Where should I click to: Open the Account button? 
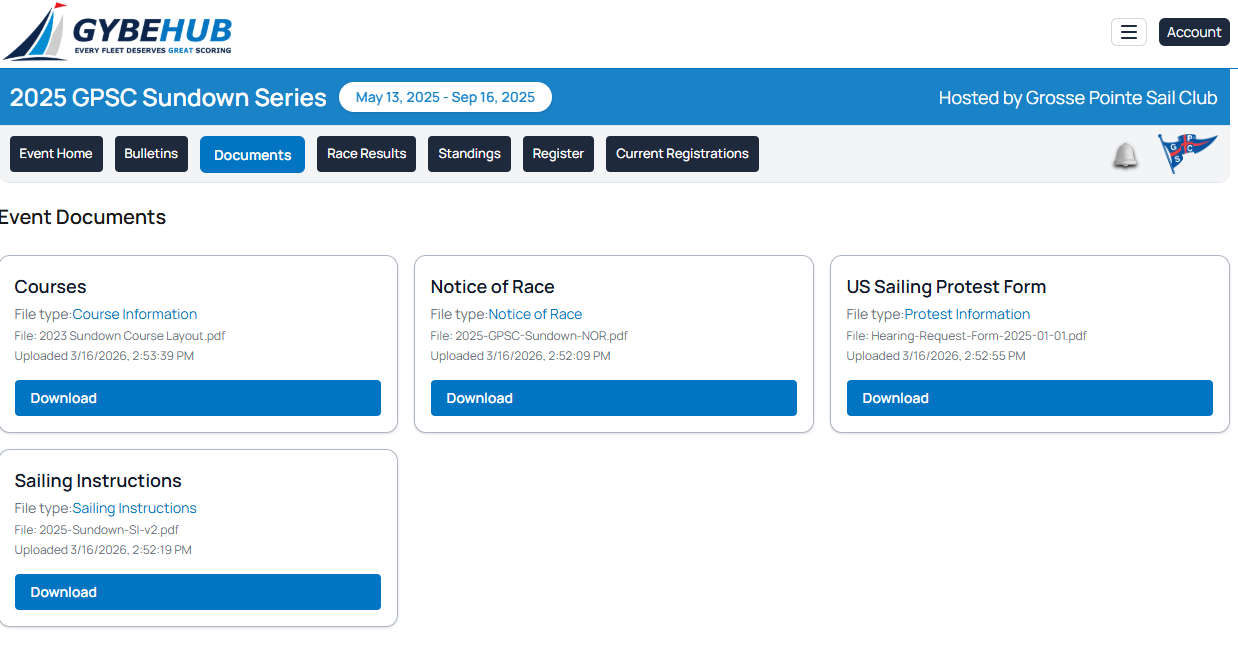click(1194, 32)
